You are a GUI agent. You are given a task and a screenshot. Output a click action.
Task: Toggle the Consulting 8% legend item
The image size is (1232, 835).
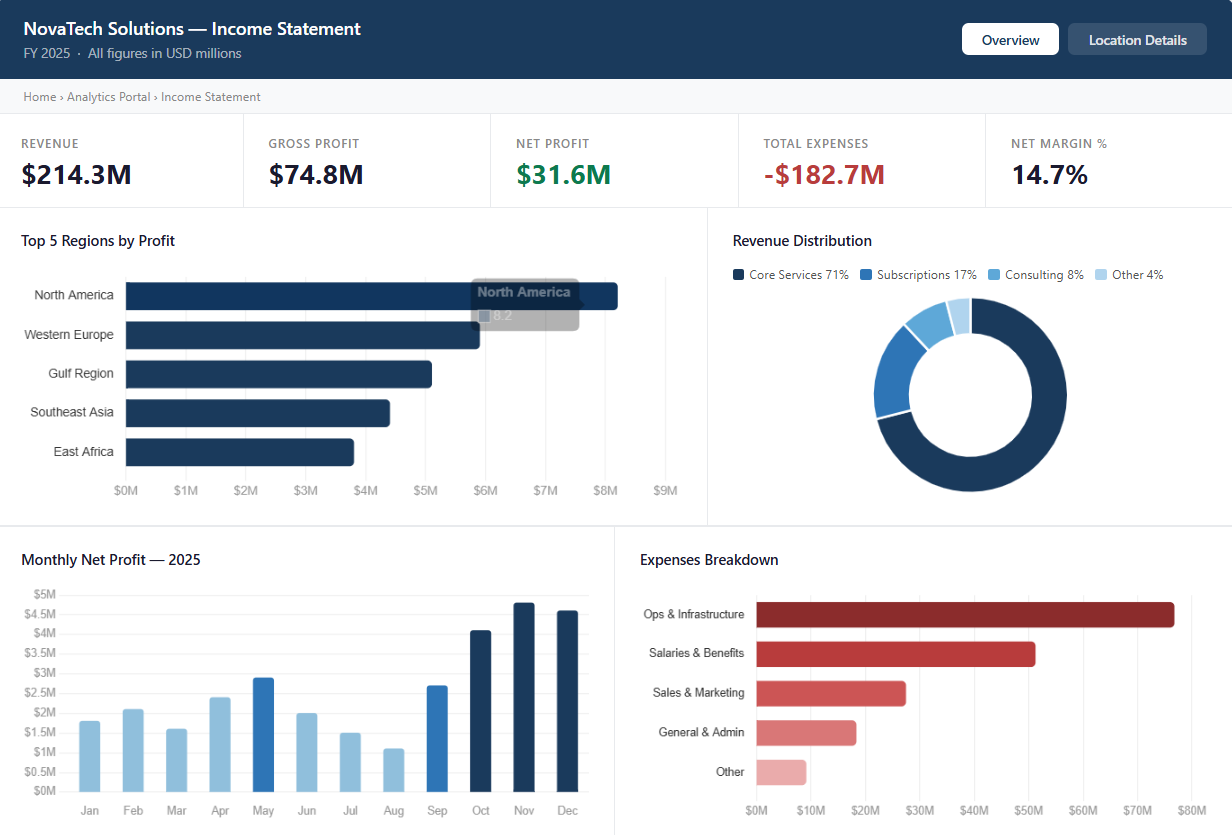point(1035,274)
